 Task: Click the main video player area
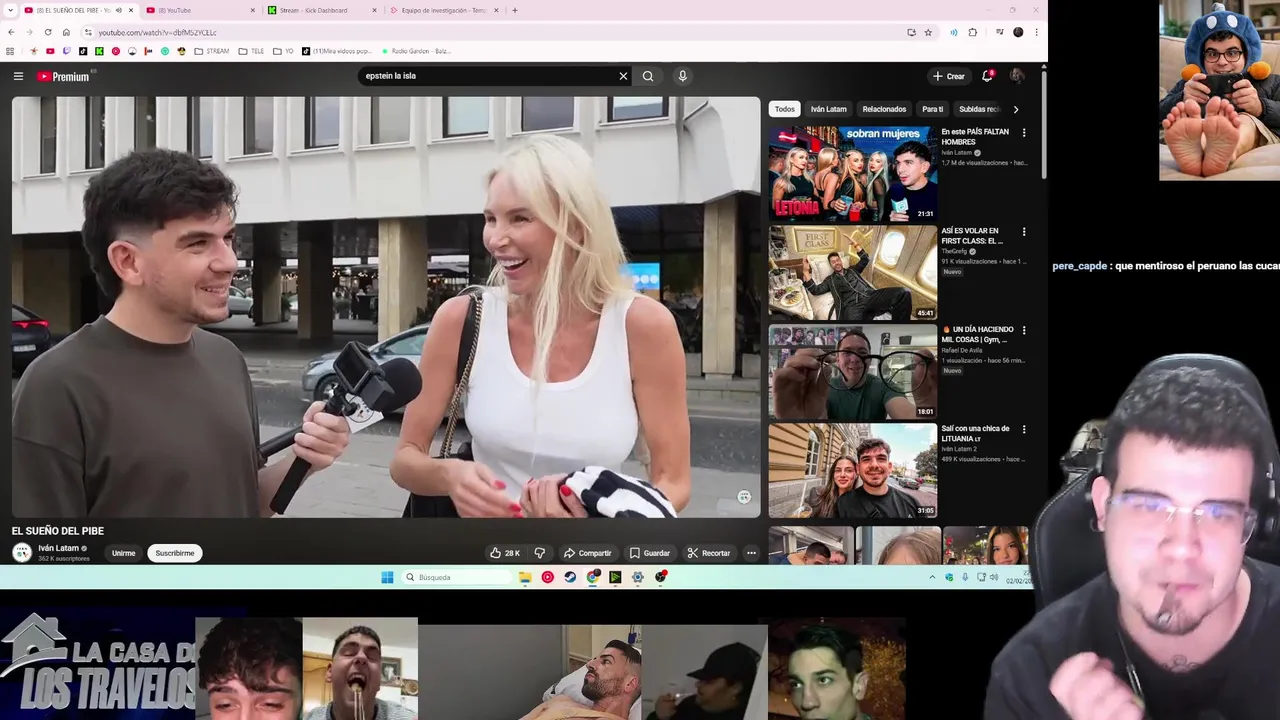386,307
